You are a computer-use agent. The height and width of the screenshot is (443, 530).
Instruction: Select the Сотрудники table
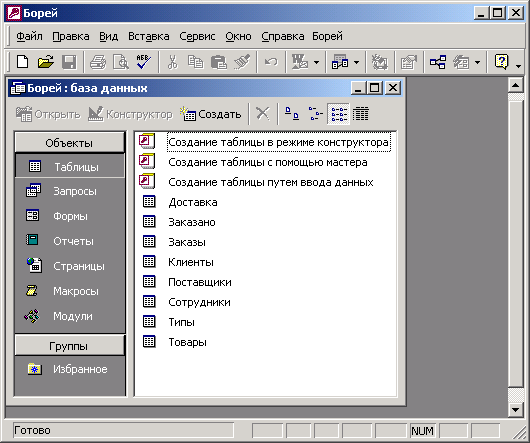coord(199,302)
